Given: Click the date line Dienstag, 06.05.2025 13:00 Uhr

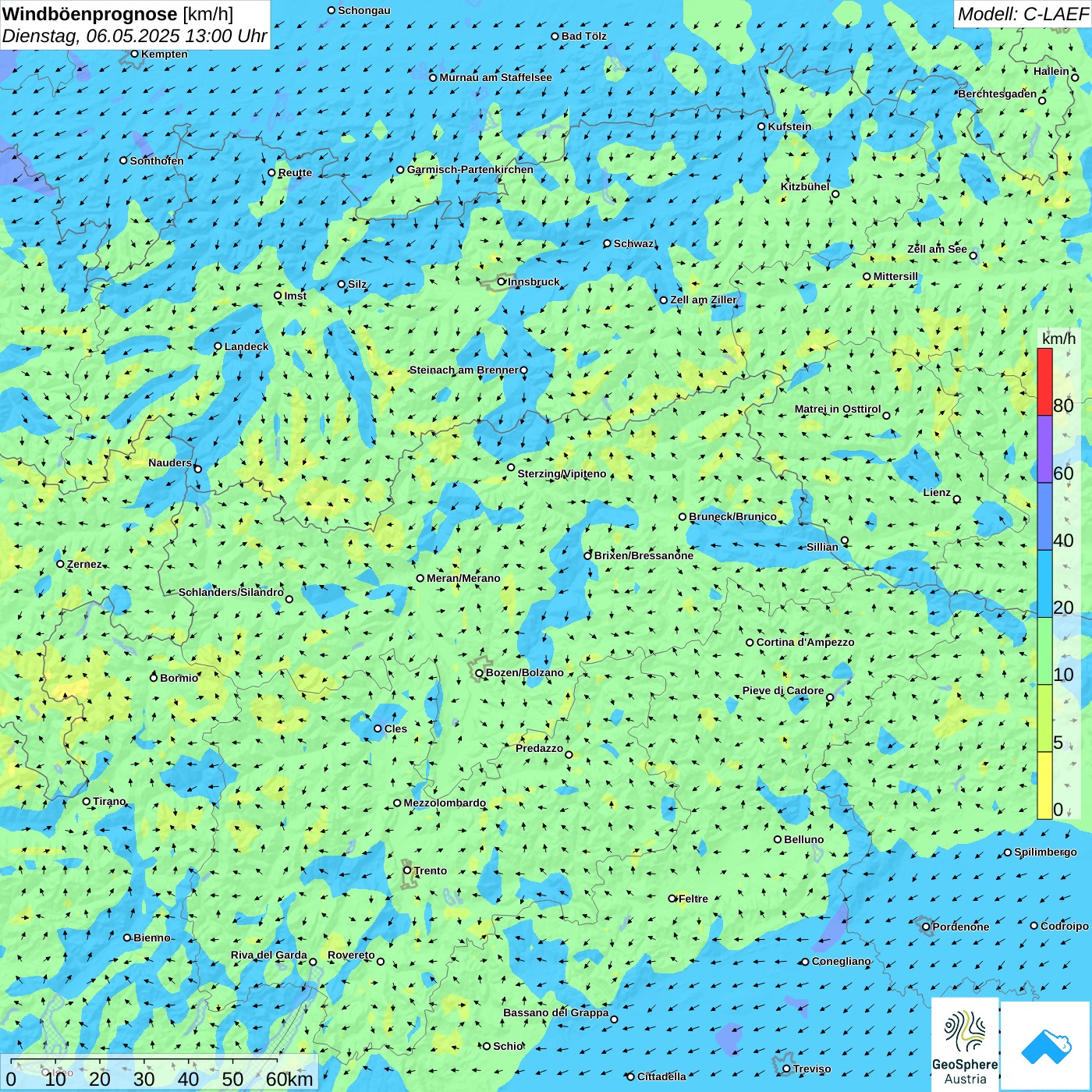Looking at the screenshot, I should [135, 36].
